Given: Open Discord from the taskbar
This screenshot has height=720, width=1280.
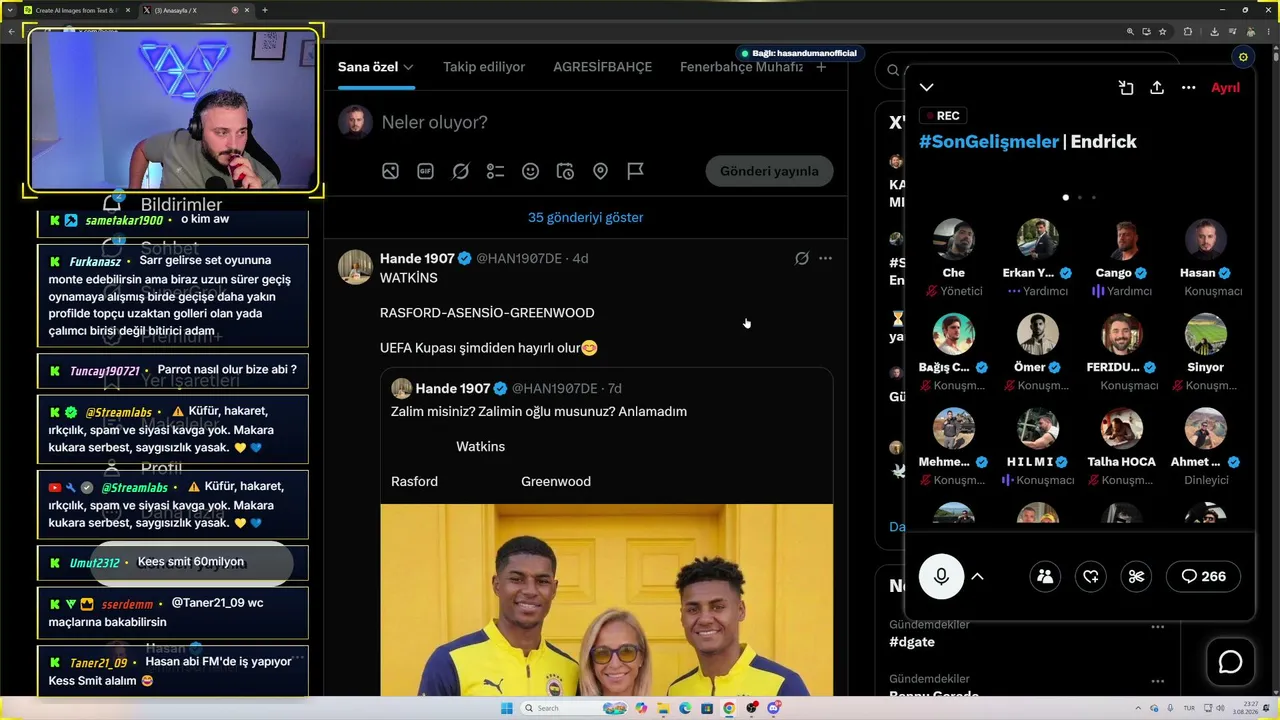Looking at the screenshot, I should (774, 708).
